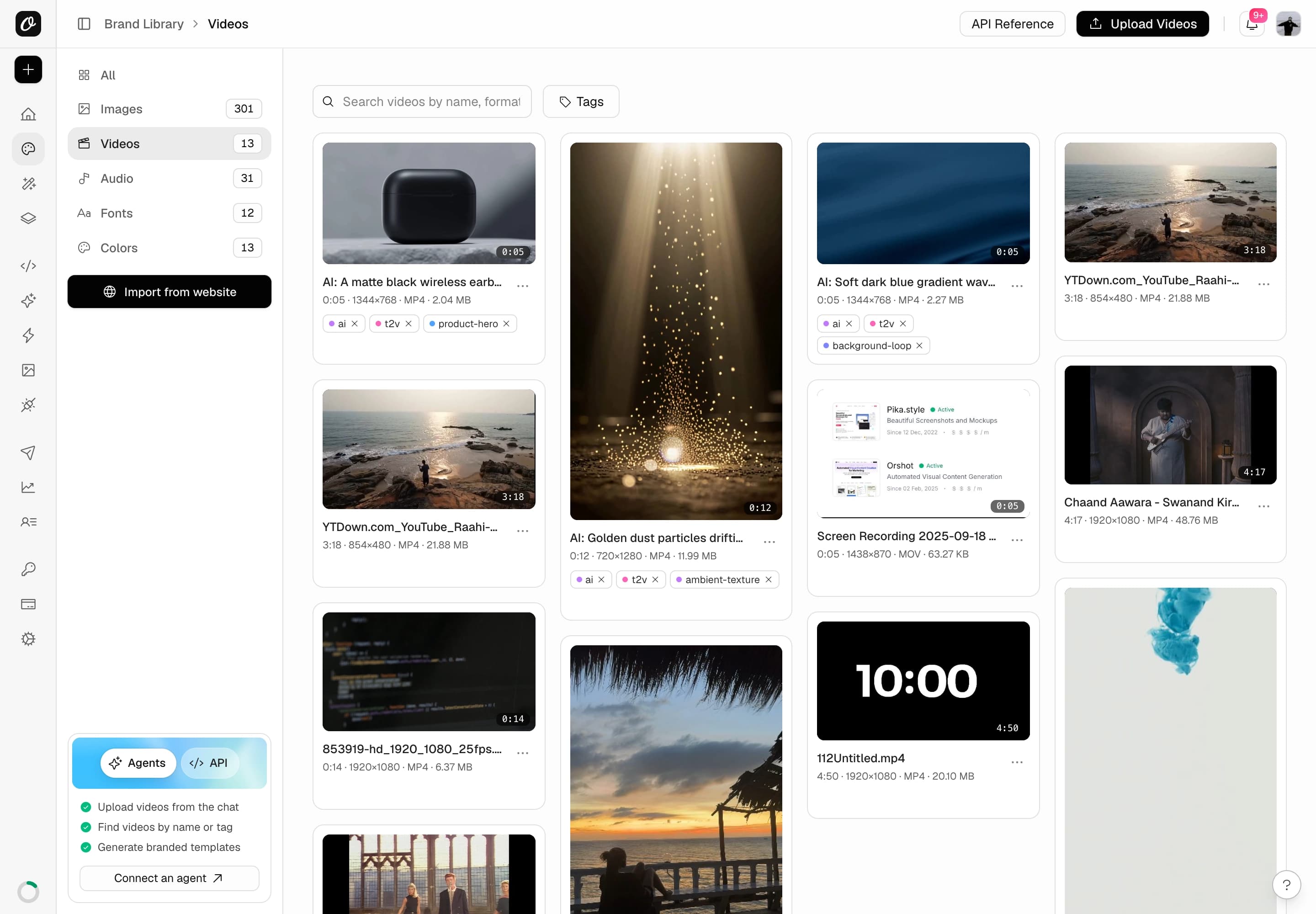The height and width of the screenshot is (914, 1316).
Task: Open the dark blue gradient wave thumbnail
Action: tap(923, 203)
